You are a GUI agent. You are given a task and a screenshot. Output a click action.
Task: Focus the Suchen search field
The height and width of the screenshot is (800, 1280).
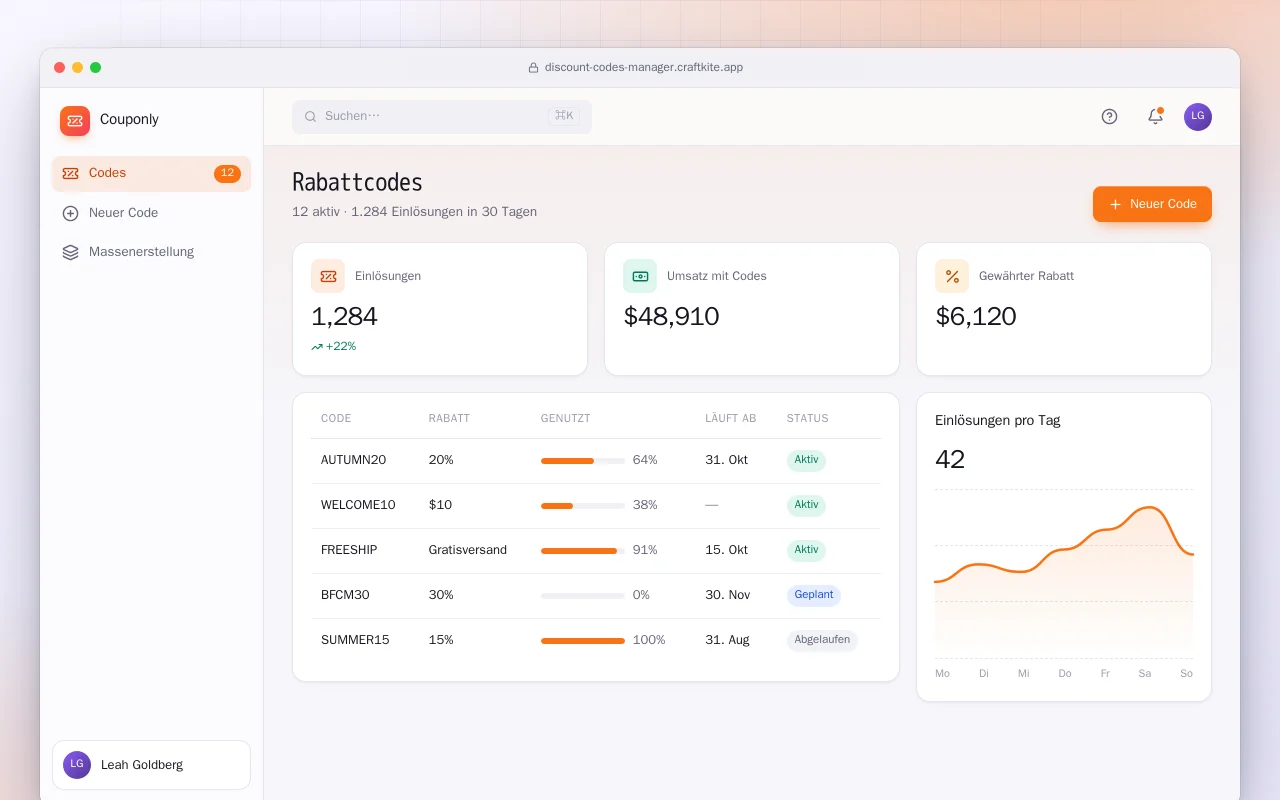point(442,116)
